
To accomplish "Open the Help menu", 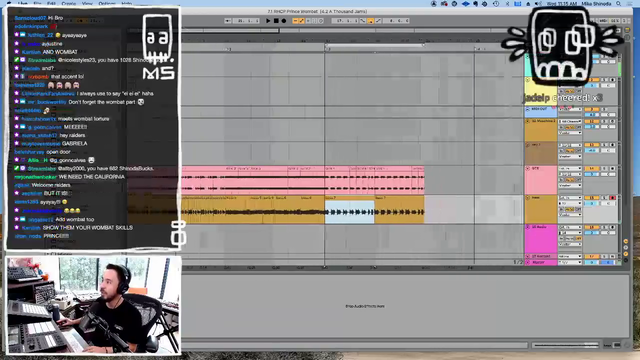I will (127, 4).
